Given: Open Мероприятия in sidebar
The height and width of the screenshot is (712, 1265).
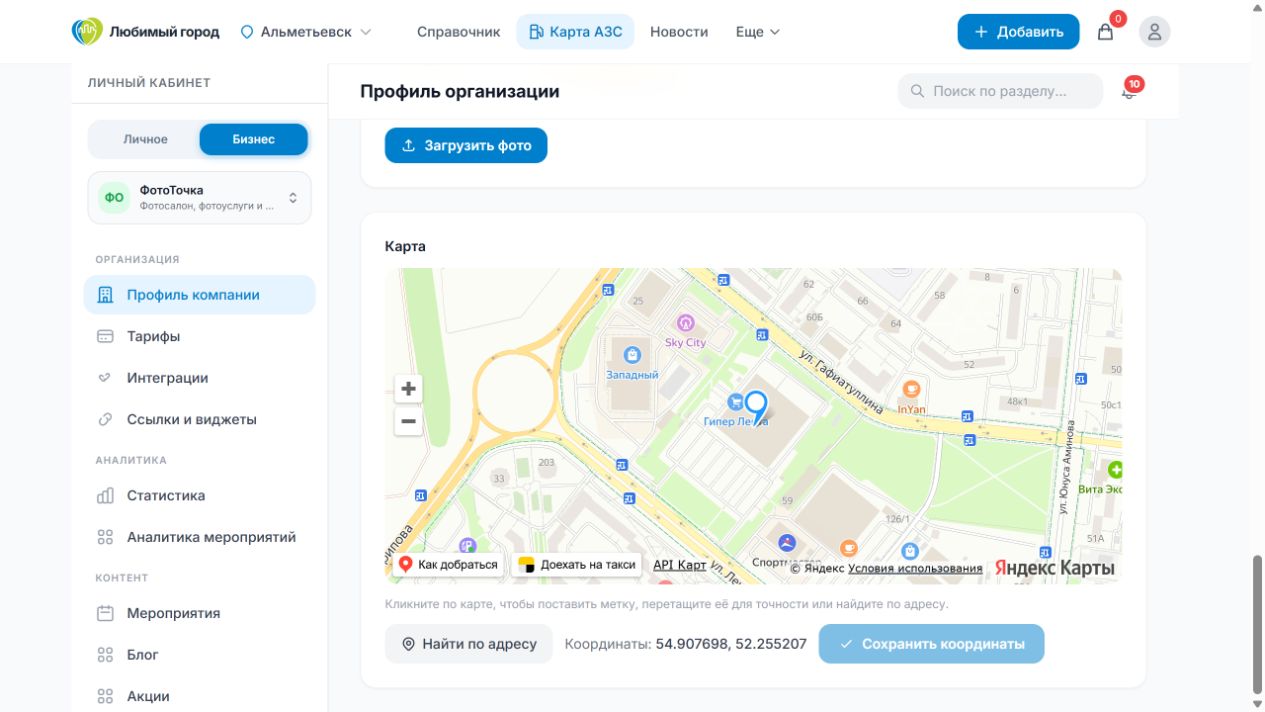Looking at the screenshot, I should pyautogui.click(x=200, y=613).
